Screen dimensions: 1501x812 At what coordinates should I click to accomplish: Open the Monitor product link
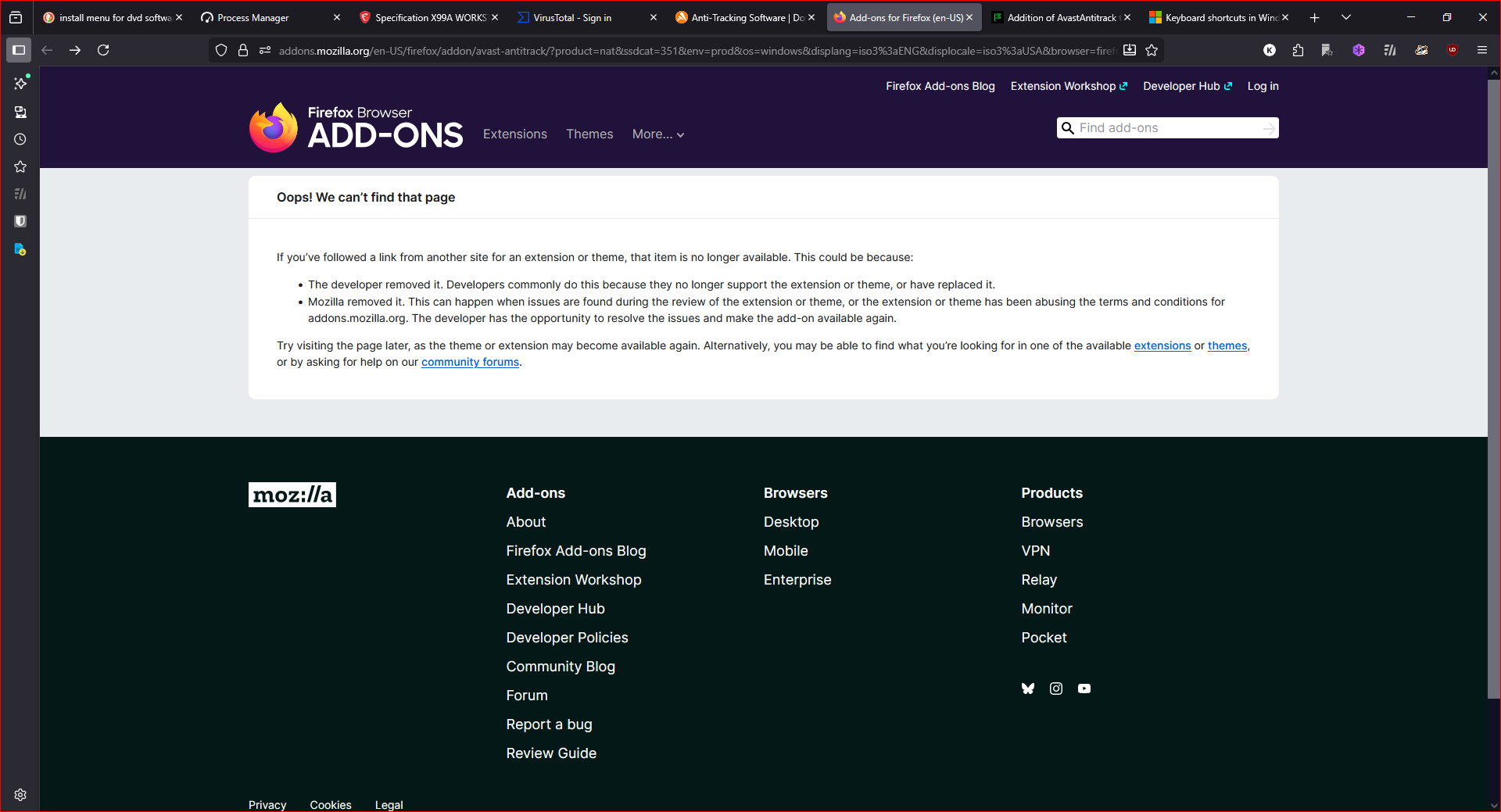pyautogui.click(x=1047, y=609)
